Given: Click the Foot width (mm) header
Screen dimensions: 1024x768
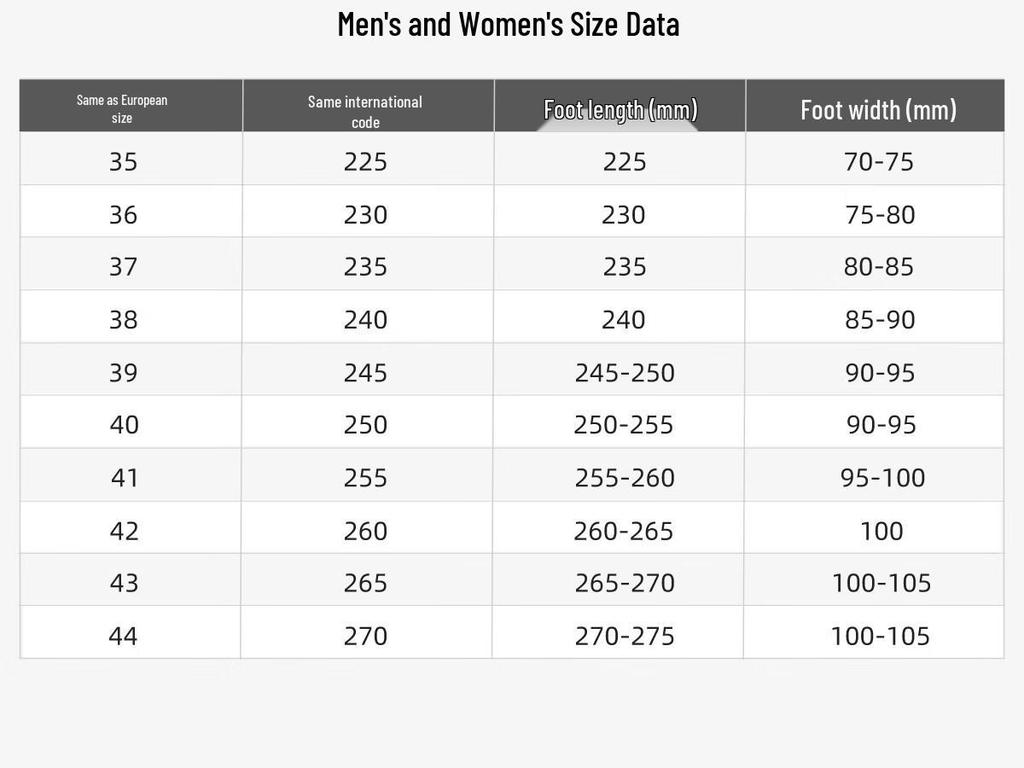Looking at the screenshot, I should [878, 110].
